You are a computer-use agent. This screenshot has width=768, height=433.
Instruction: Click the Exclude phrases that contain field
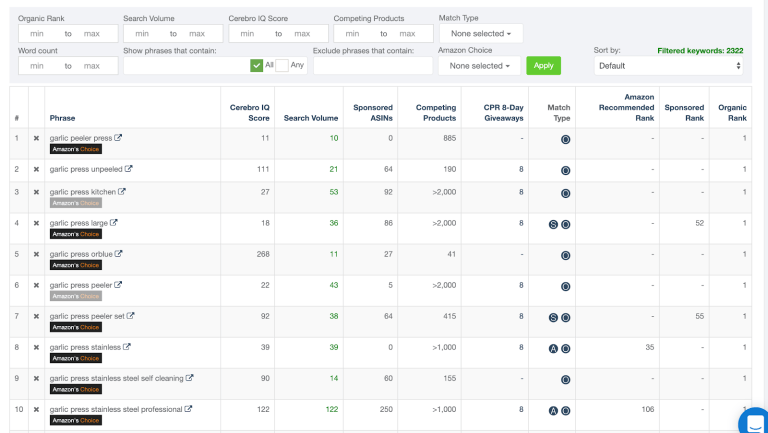373,66
